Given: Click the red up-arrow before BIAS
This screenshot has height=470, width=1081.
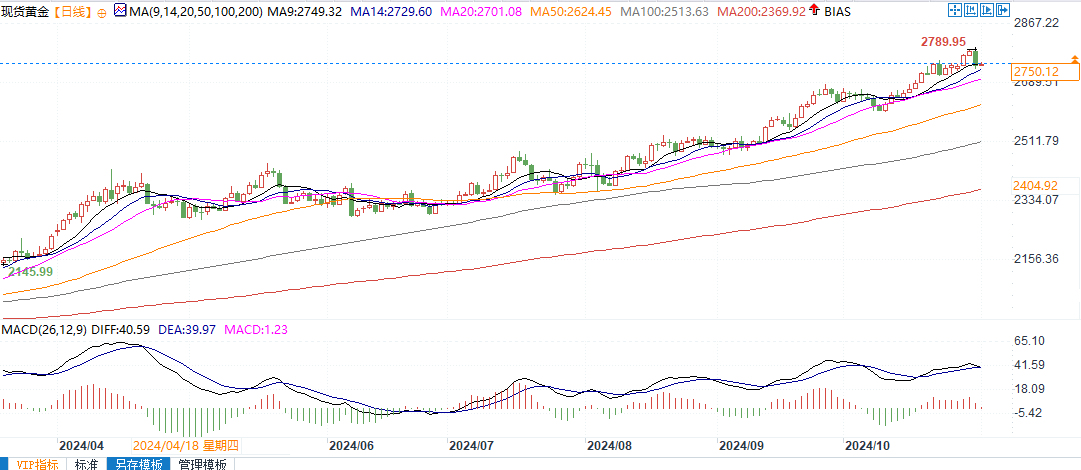Looking at the screenshot, I should coord(815,11).
